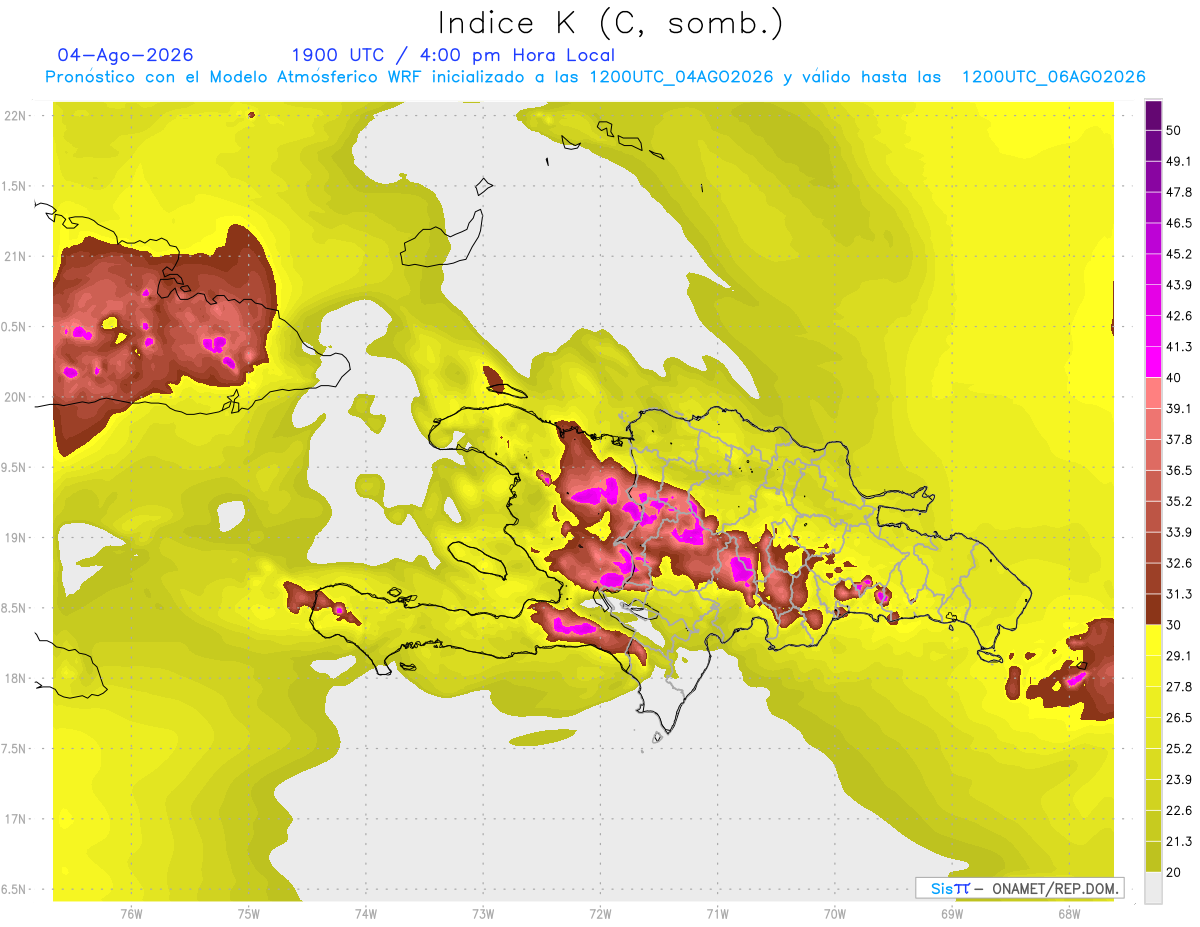Click the legend value 46.5
Image resolution: width=1200 pixels, height=927 pixels.
pyautogui.click(x=1180, y=224)
